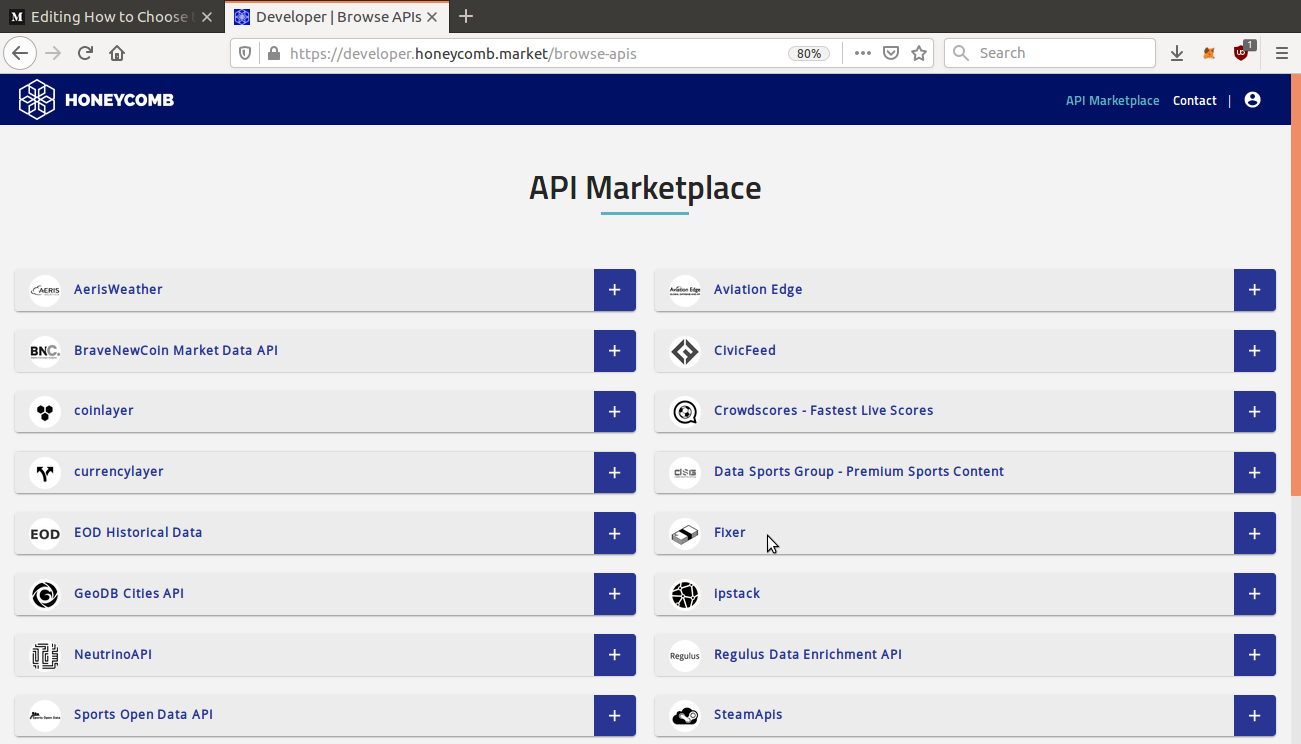Expand the currencylayer plus button

click(615, 472)
